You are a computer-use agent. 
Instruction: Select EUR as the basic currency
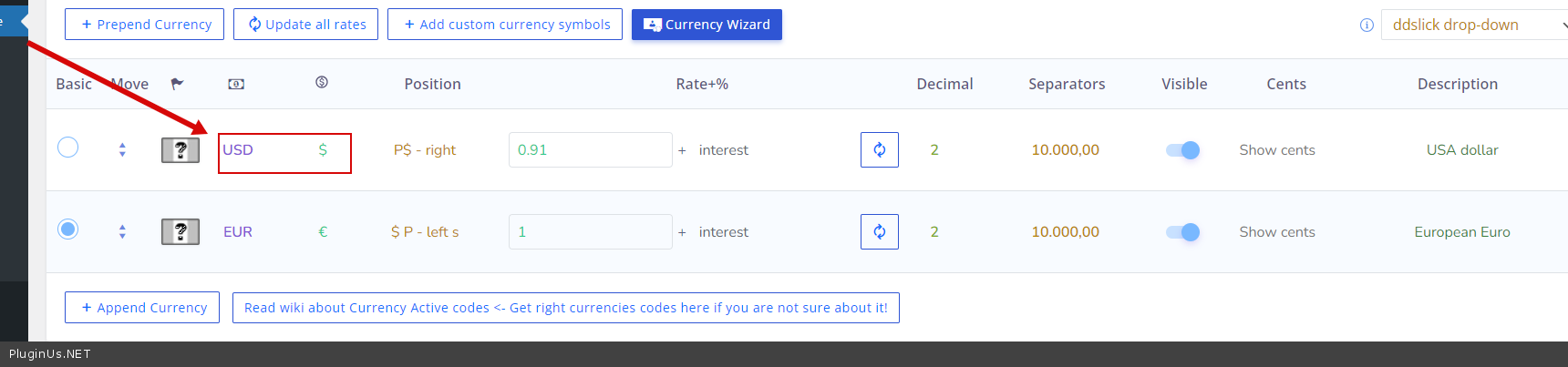point(68,229)
